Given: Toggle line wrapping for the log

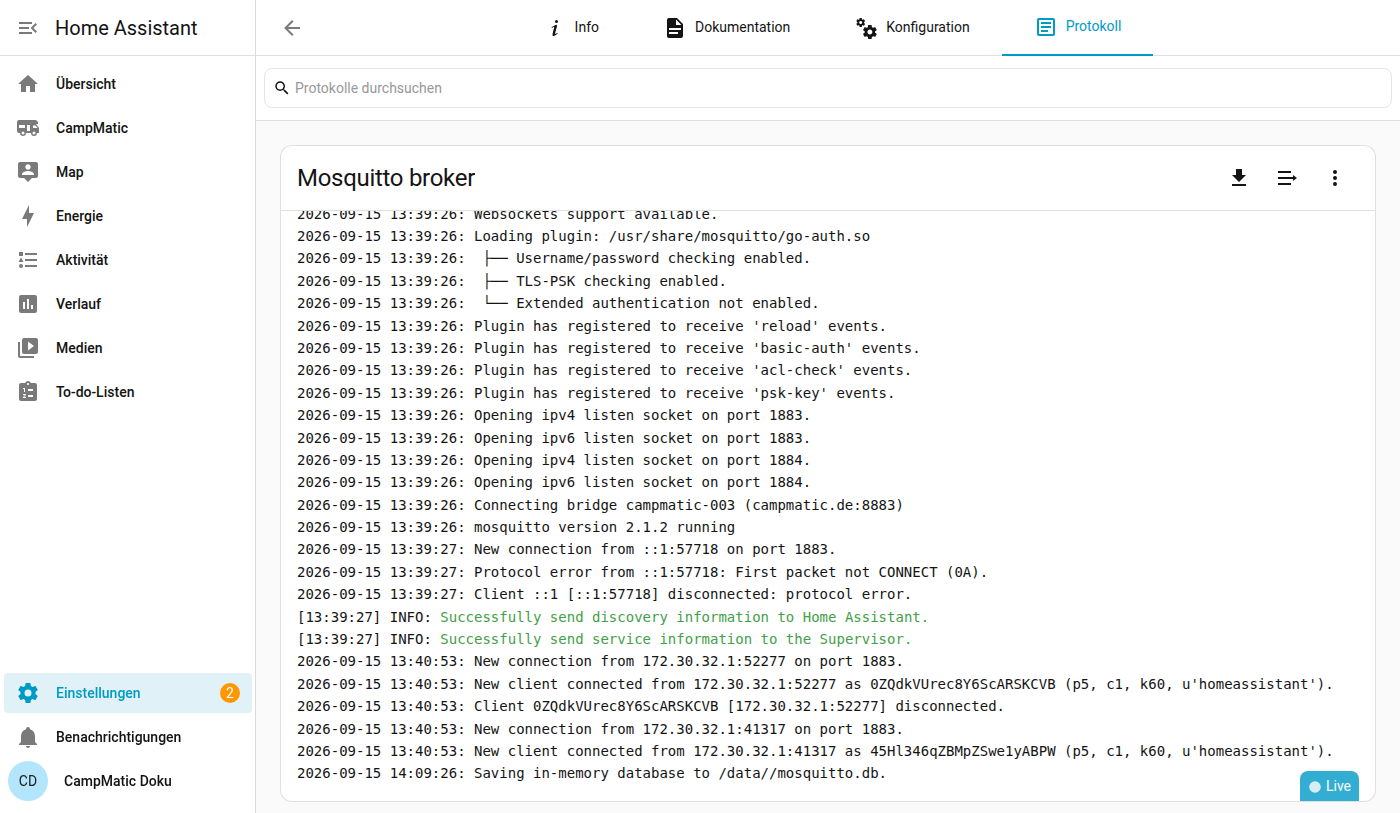Looking at the screenshot, I should [1287, 178].
